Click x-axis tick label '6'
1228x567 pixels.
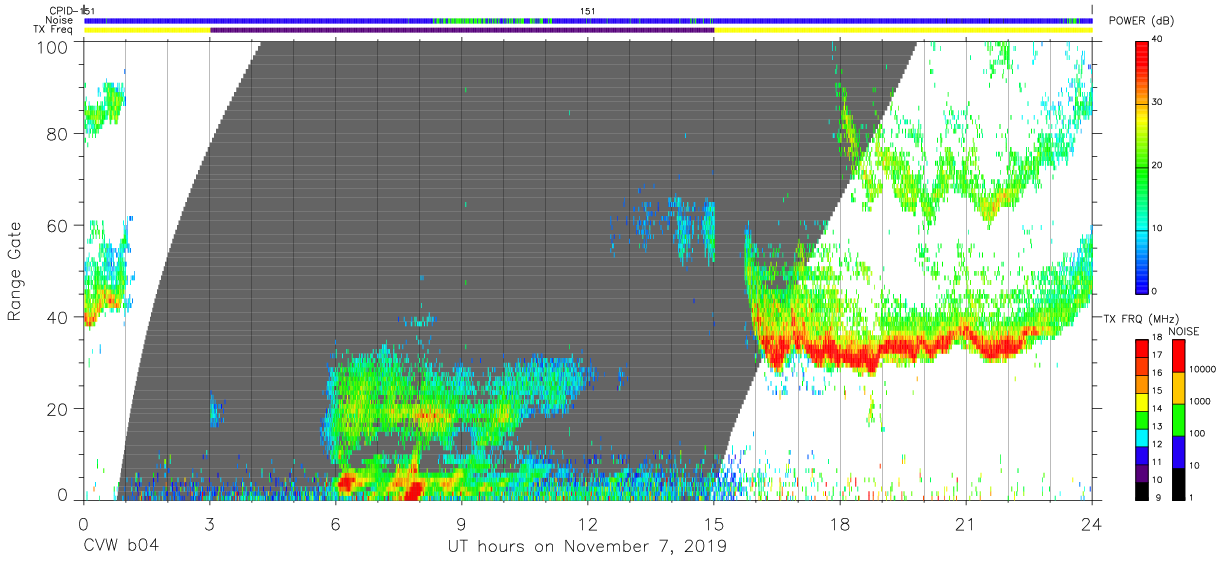point(335,524)
